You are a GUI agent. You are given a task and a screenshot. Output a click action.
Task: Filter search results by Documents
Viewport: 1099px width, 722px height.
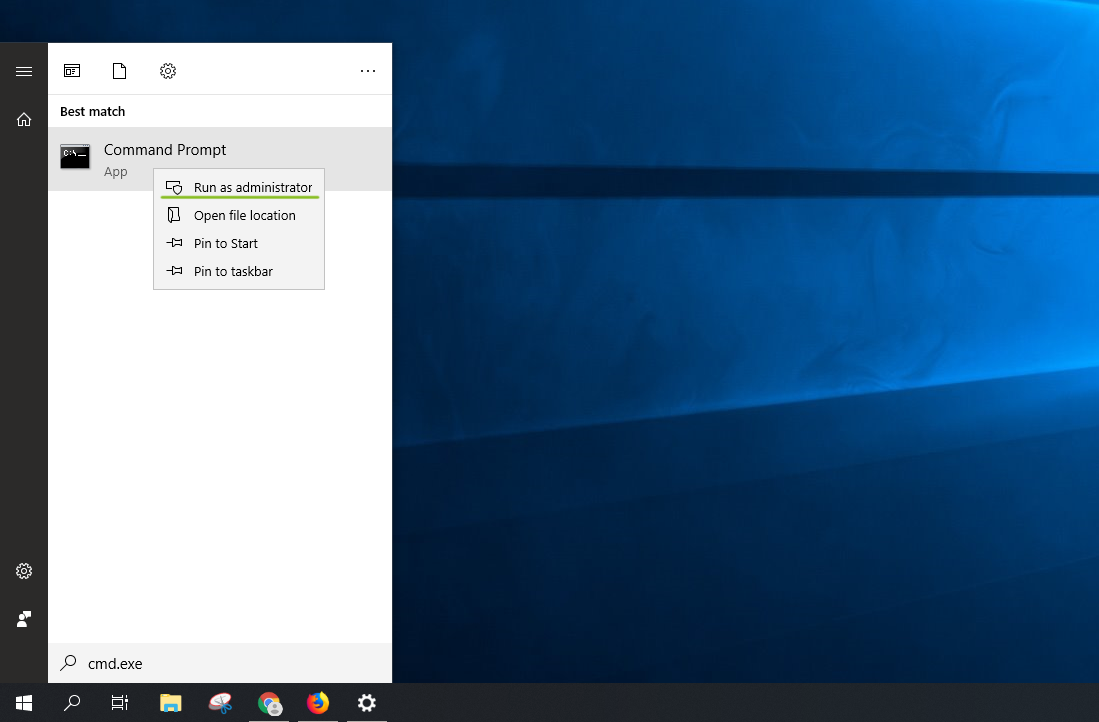coord(120,71)
